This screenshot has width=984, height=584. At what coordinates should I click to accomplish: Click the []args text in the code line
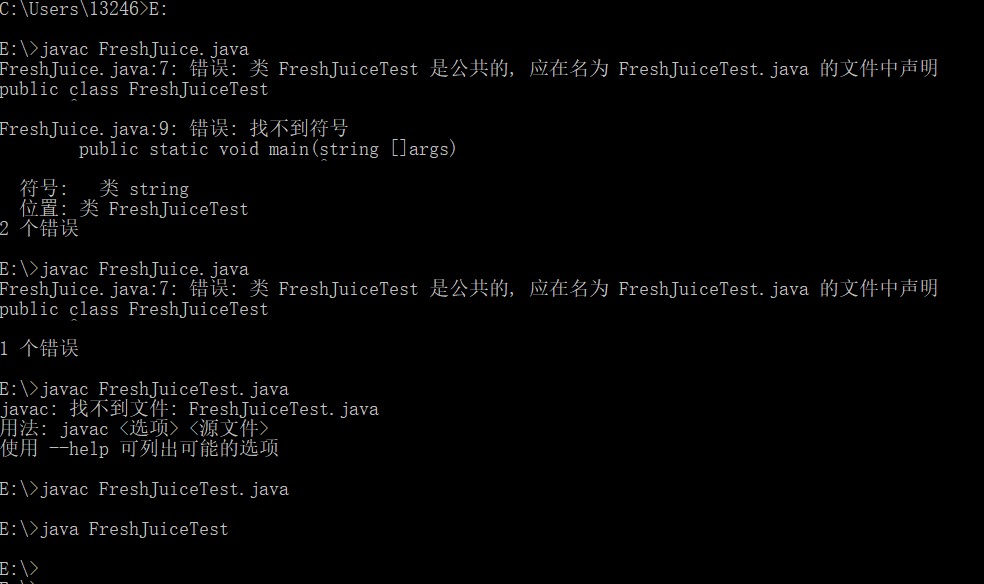point(422,149)
